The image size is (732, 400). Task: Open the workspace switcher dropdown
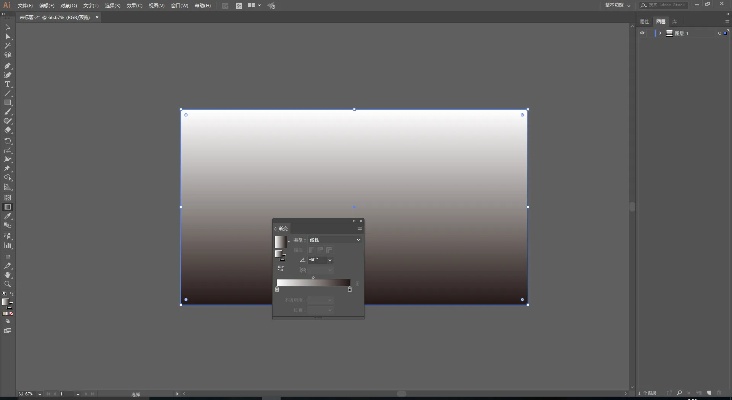(618, 5)
